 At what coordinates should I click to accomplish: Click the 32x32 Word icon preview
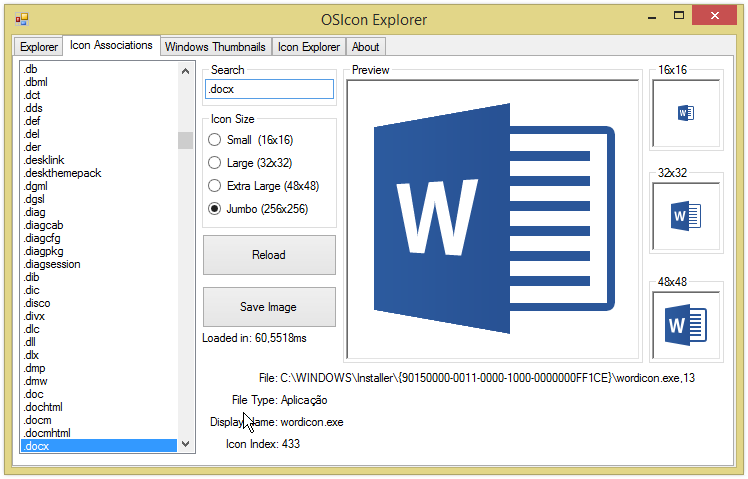pyautogui.click(x=686, y=214)
